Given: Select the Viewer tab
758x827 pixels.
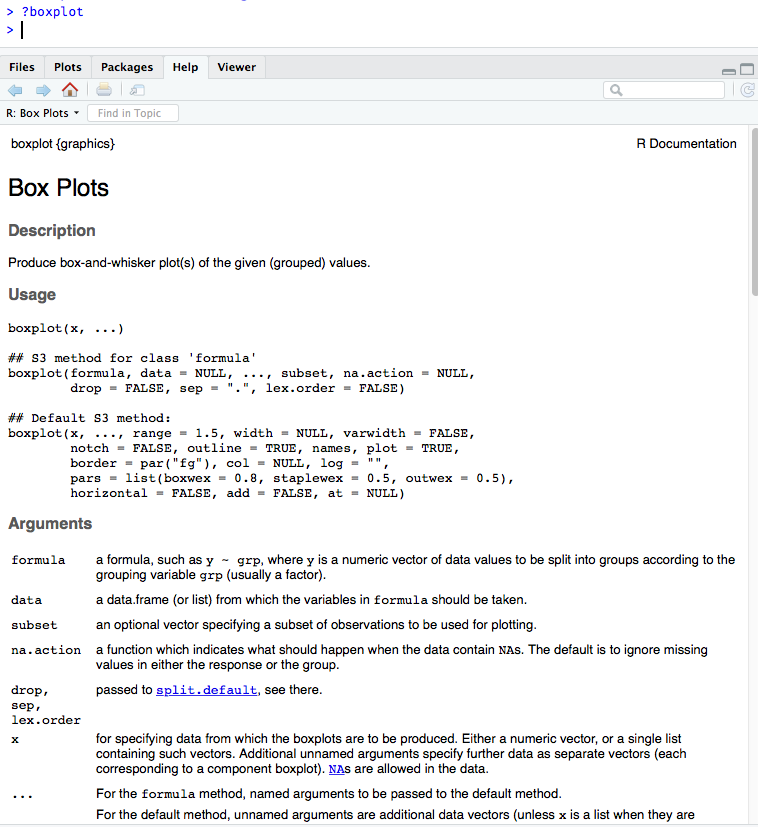Looking at the screenshot, I should coord(236,67).
